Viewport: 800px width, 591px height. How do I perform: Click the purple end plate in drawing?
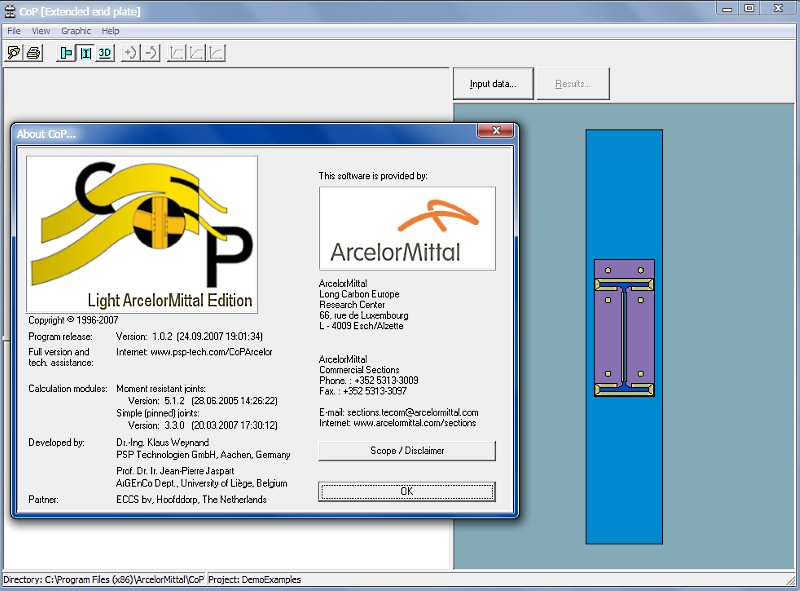click(624, 328)
